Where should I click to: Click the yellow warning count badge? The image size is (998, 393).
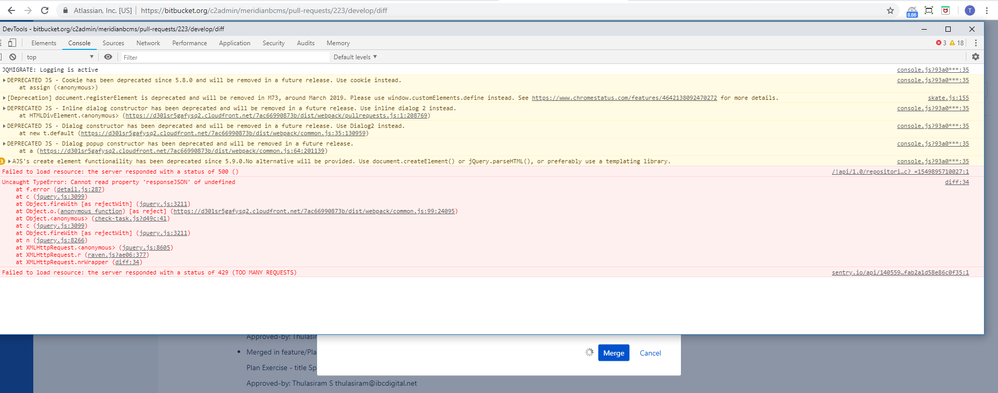coord(957,43)
